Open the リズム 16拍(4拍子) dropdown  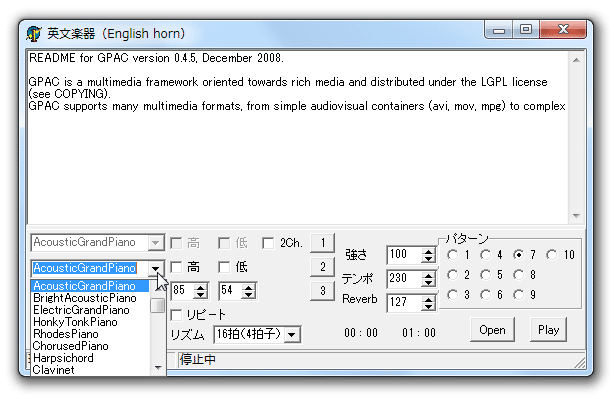[x=257, y=334]
